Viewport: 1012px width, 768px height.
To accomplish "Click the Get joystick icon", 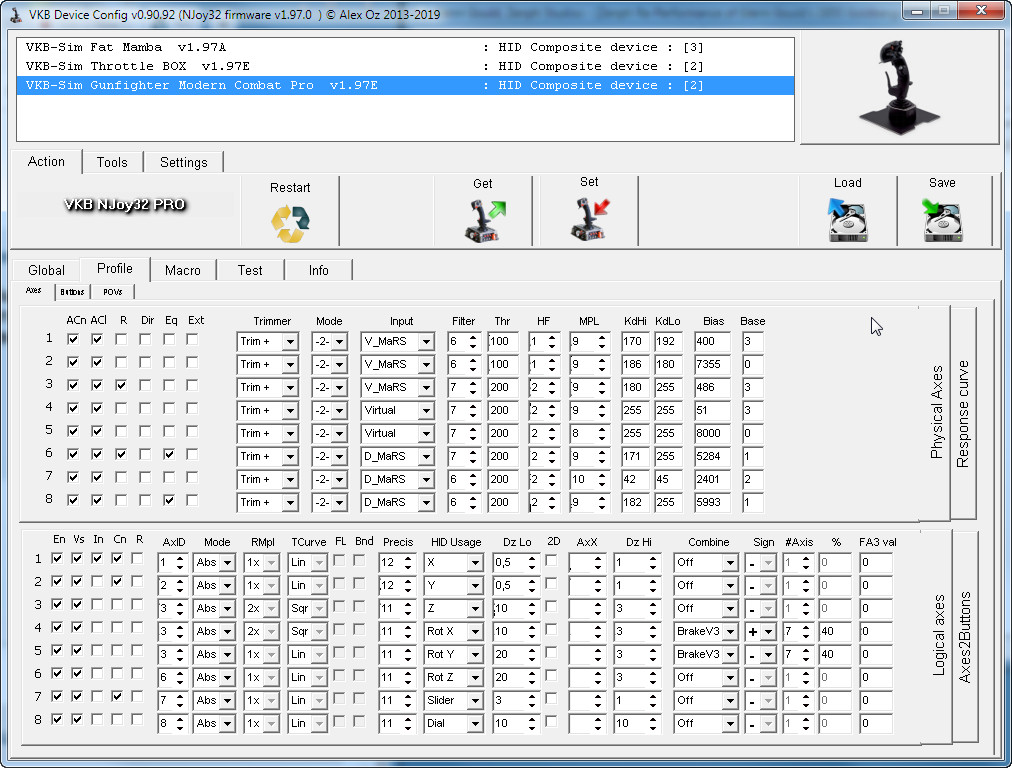I will click(485, 221).
